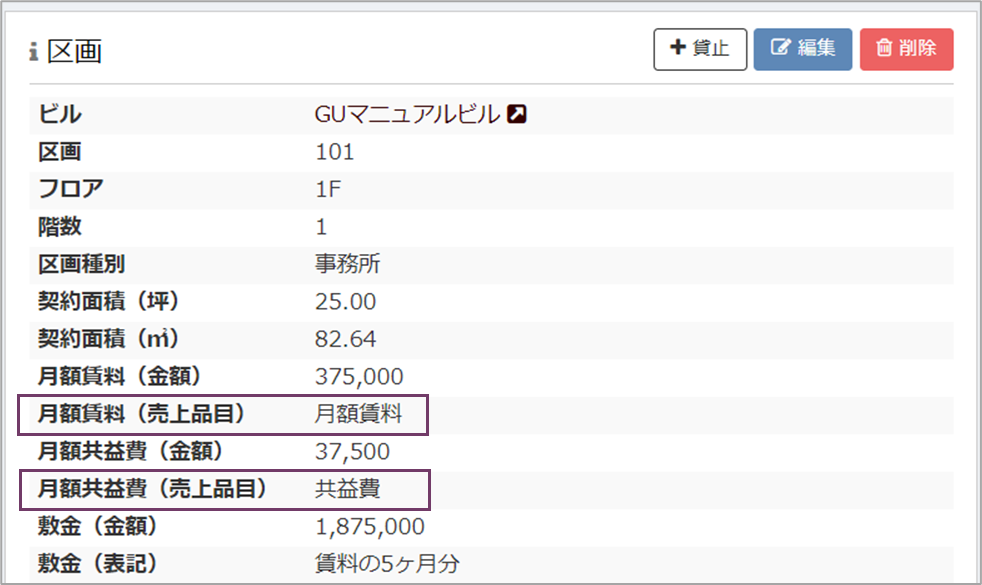
Task: Hit the red 削除 delete button
Action: coord(906,49)
